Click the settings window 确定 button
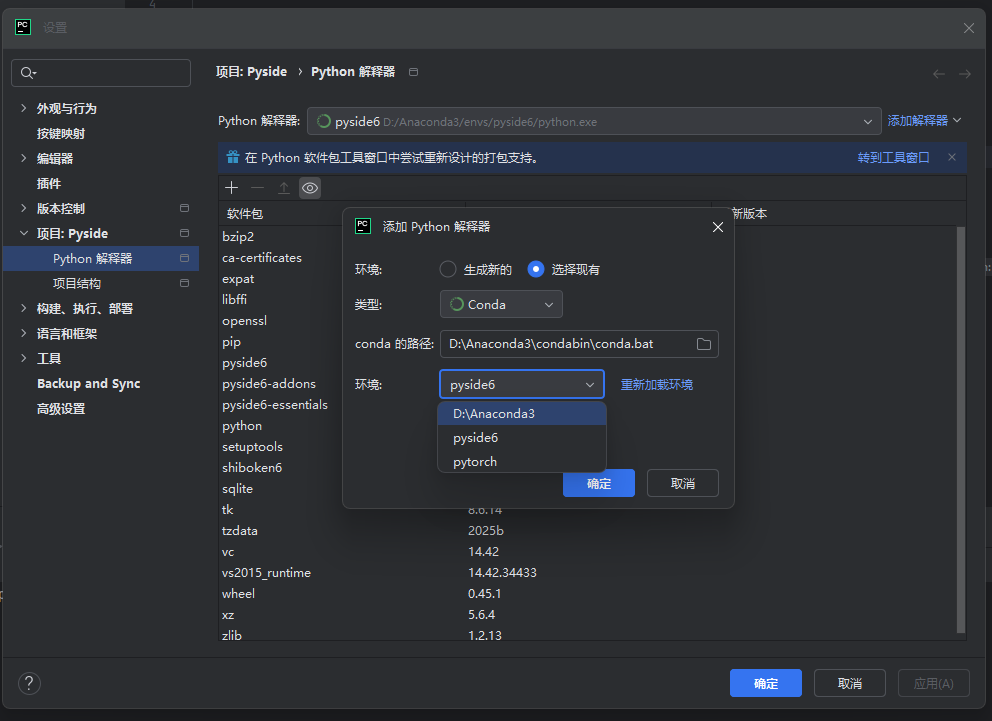The image size is (992, 721). coord(766,683)
